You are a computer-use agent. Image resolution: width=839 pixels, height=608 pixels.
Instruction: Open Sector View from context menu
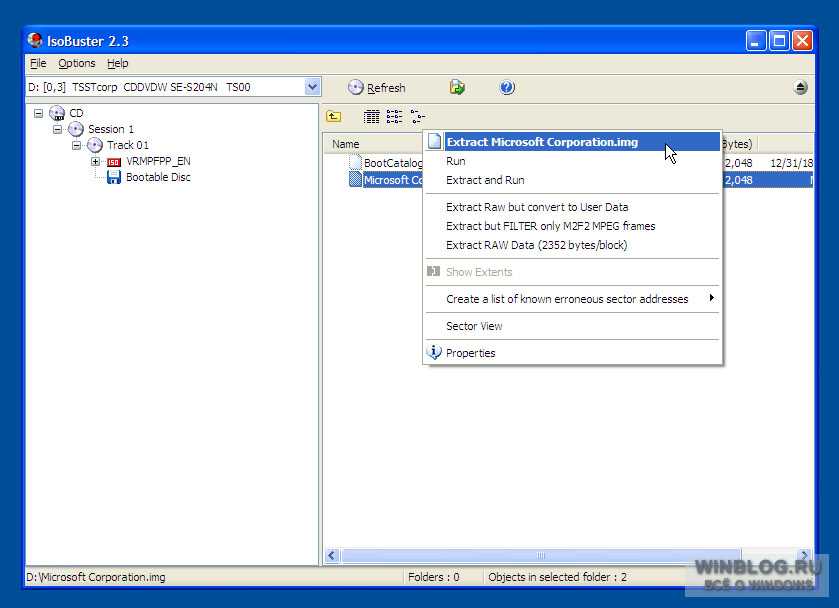point(572,326)
